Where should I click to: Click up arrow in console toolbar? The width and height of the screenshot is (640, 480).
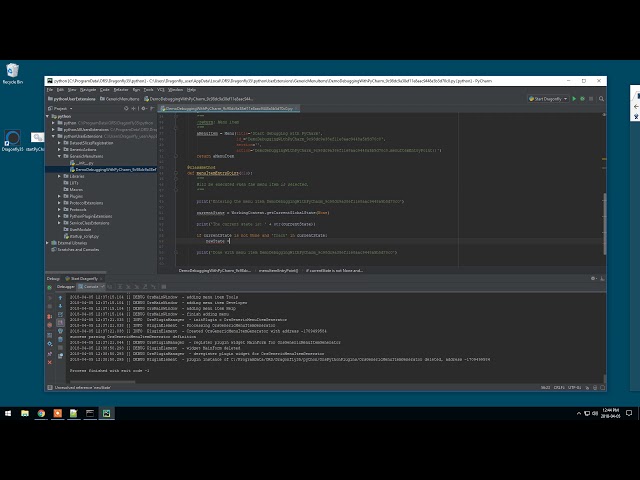(60, 298)
